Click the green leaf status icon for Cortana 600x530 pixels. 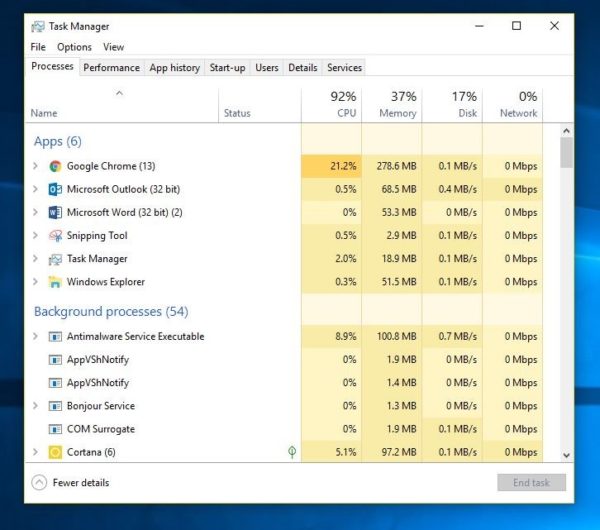(292, 452)
